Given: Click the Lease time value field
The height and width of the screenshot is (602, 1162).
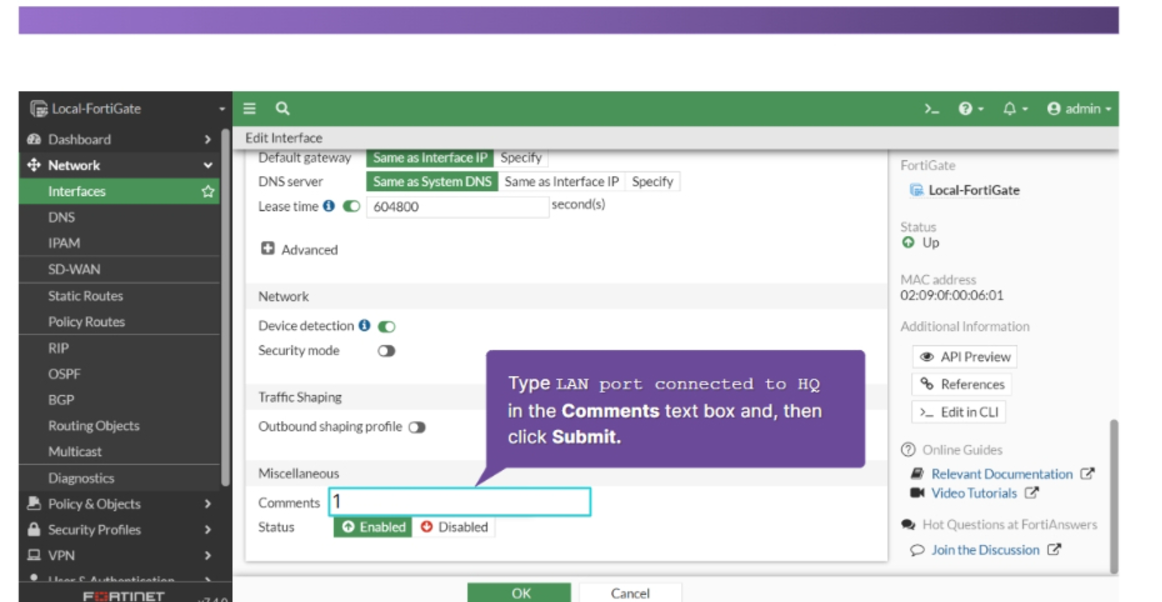Looking at the screenshot, I should pos(457,207).
